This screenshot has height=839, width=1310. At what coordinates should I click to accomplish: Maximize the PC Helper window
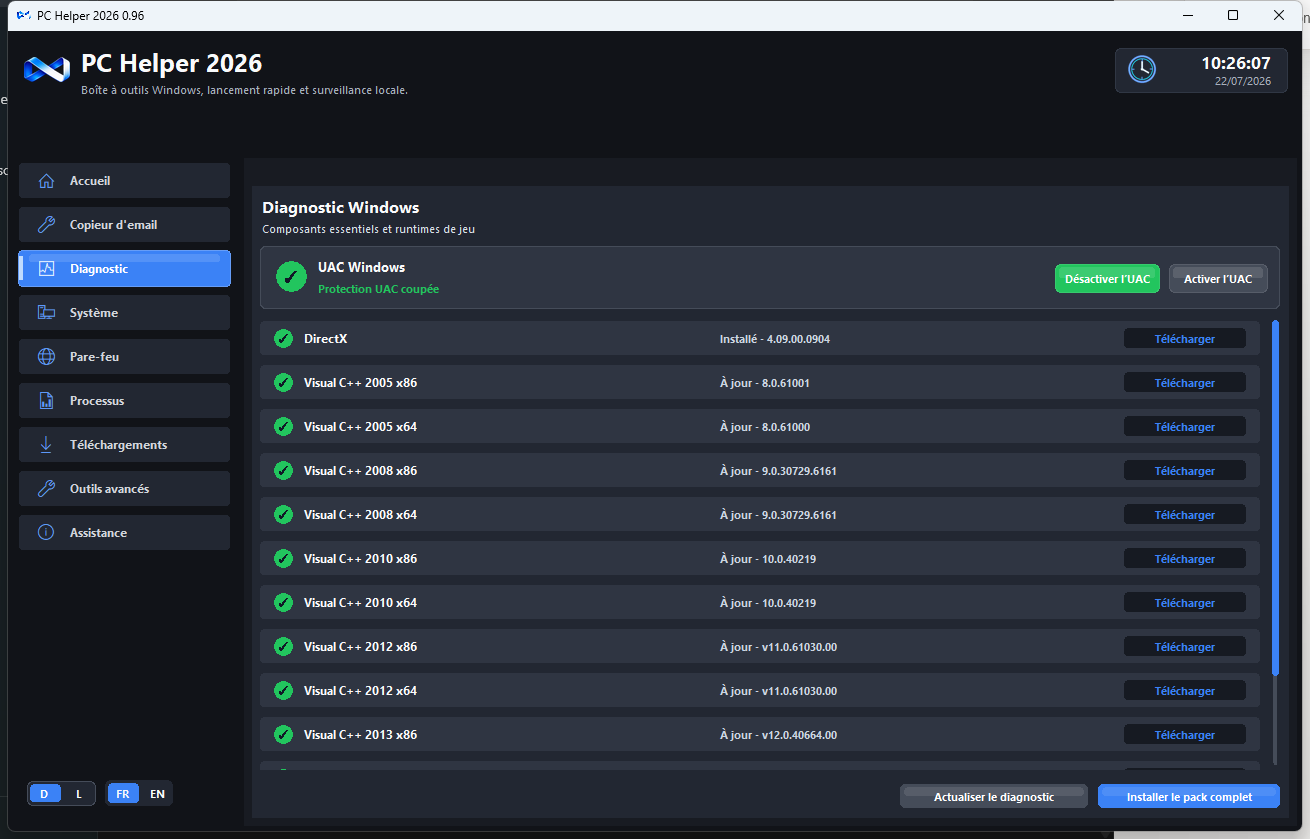coord(1233,15)
